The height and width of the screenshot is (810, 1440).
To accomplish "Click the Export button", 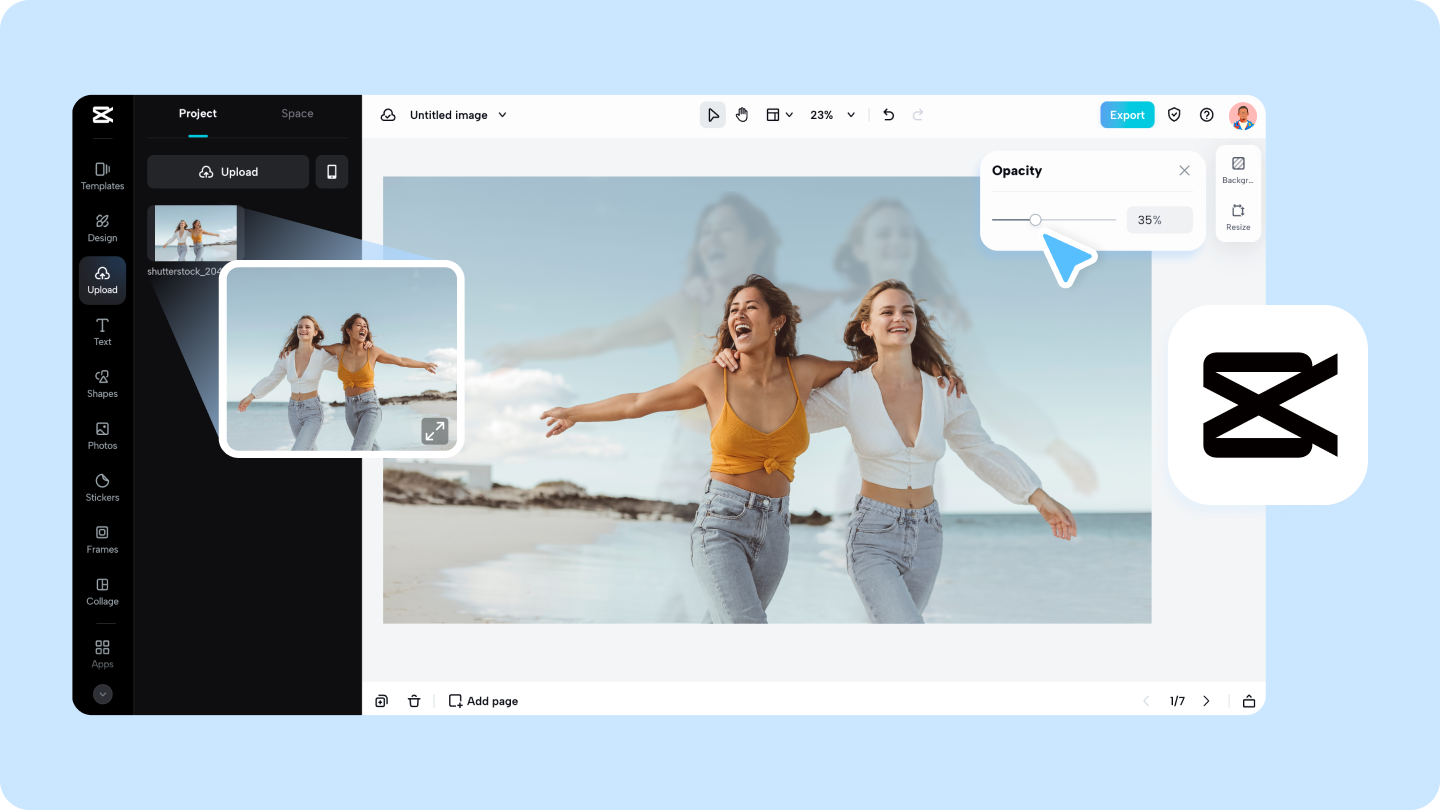I will (1127, 115).
